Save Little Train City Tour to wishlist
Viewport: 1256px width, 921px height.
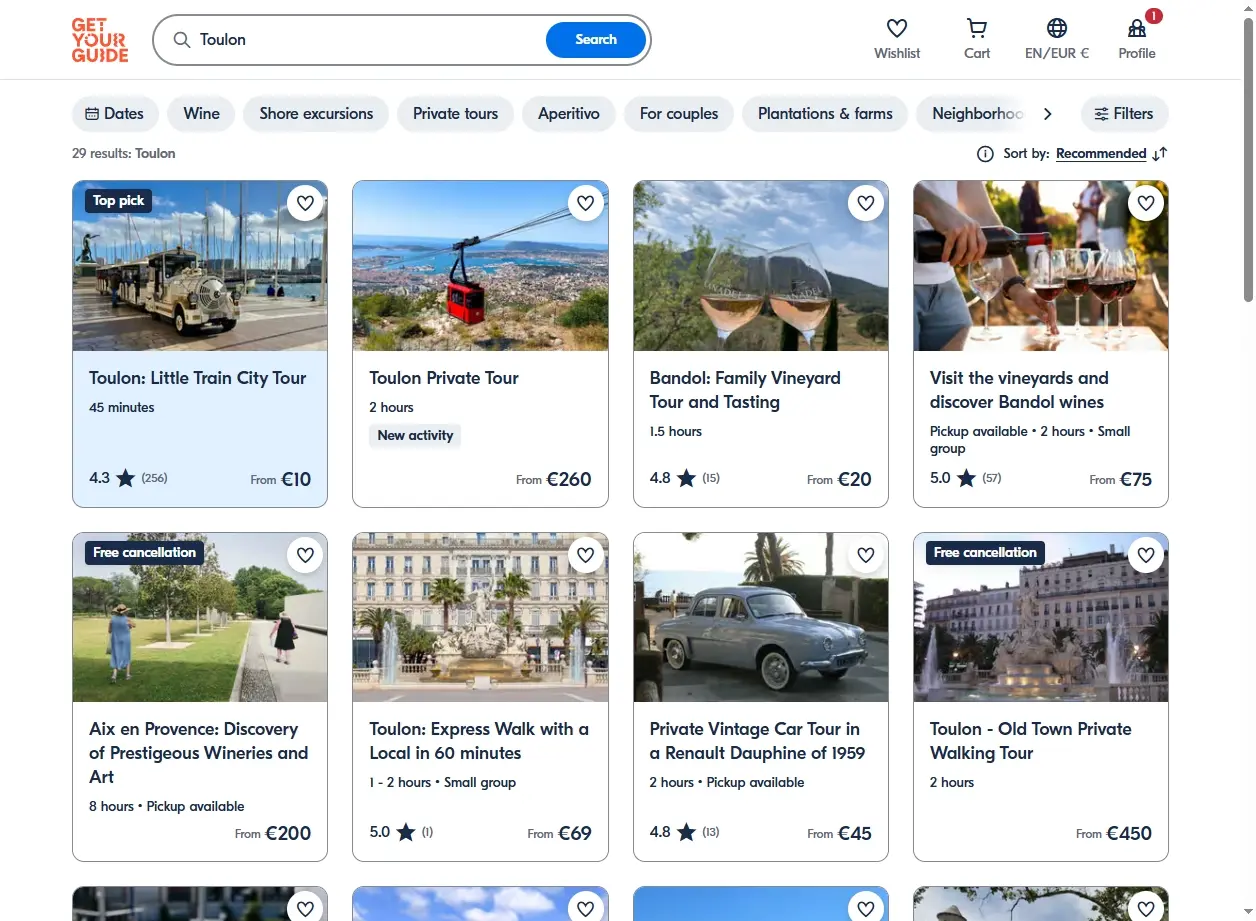305,203
